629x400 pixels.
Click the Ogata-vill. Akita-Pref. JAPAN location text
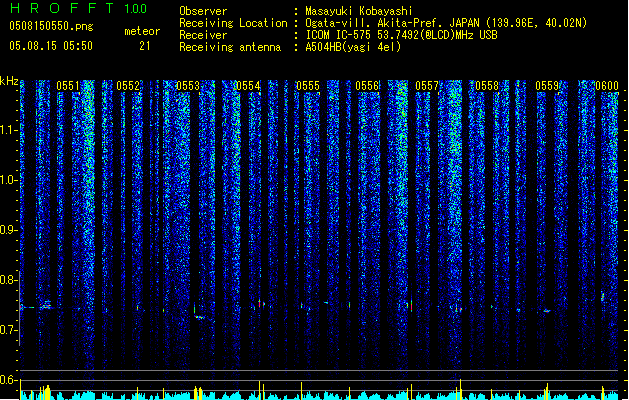tap(446, 23)
